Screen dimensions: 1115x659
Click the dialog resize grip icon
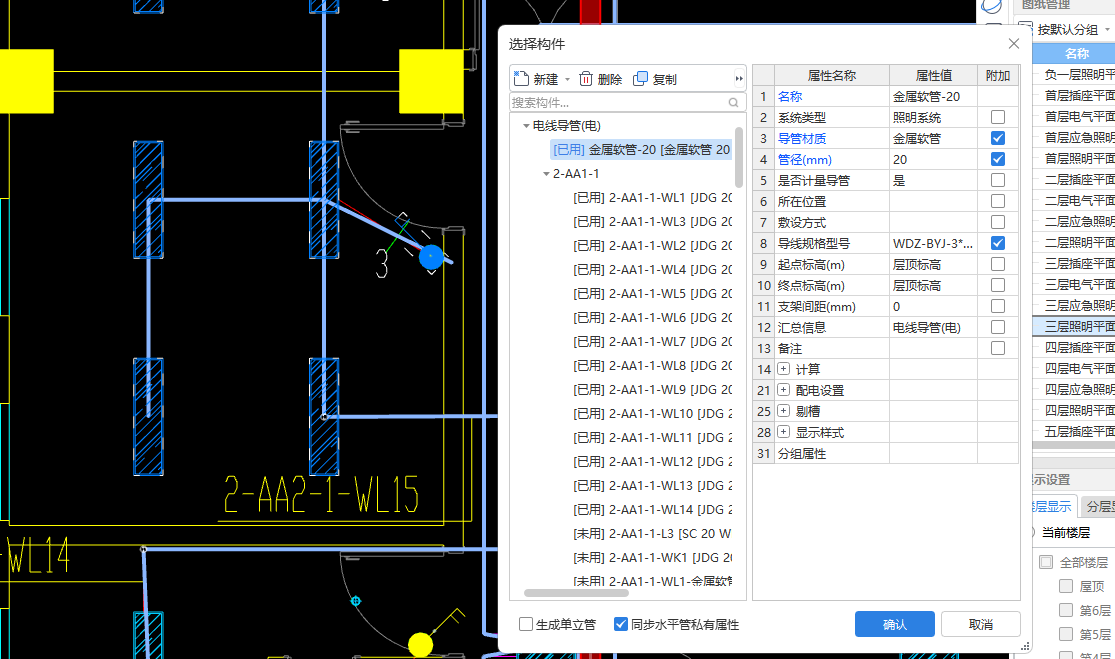tap(1025, 647)
